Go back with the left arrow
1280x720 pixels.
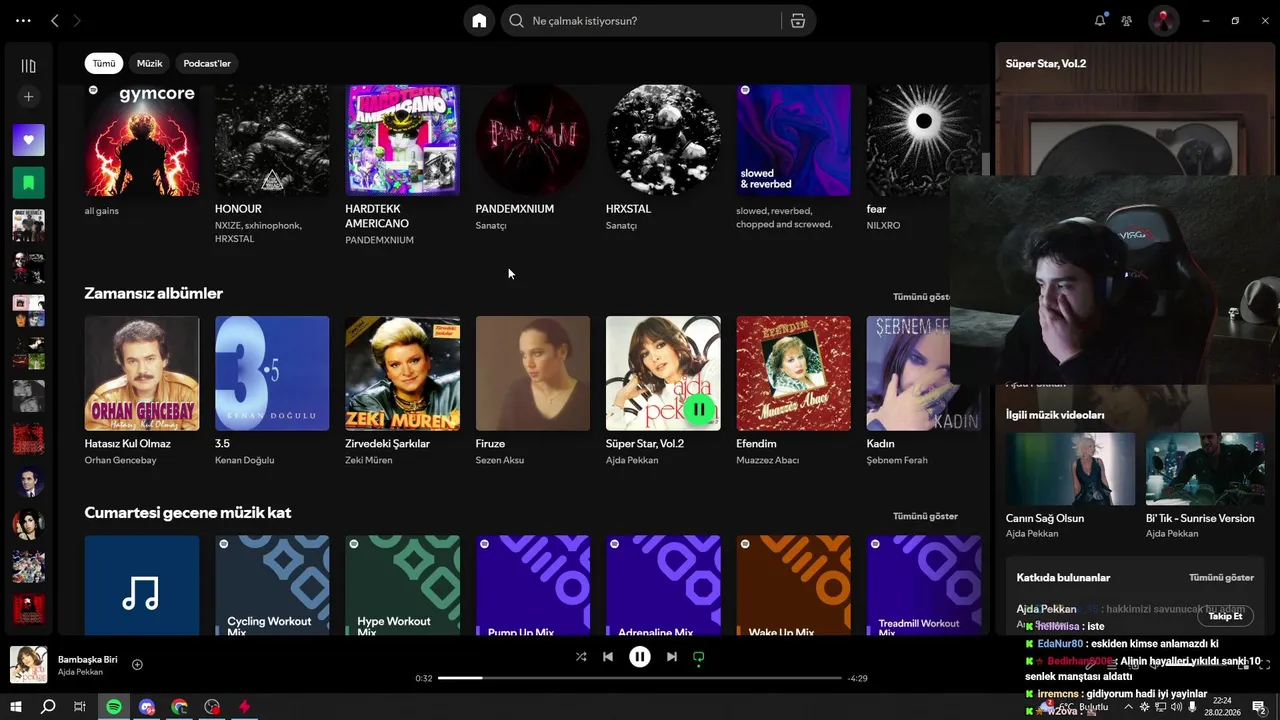click(x=55, y=20)
